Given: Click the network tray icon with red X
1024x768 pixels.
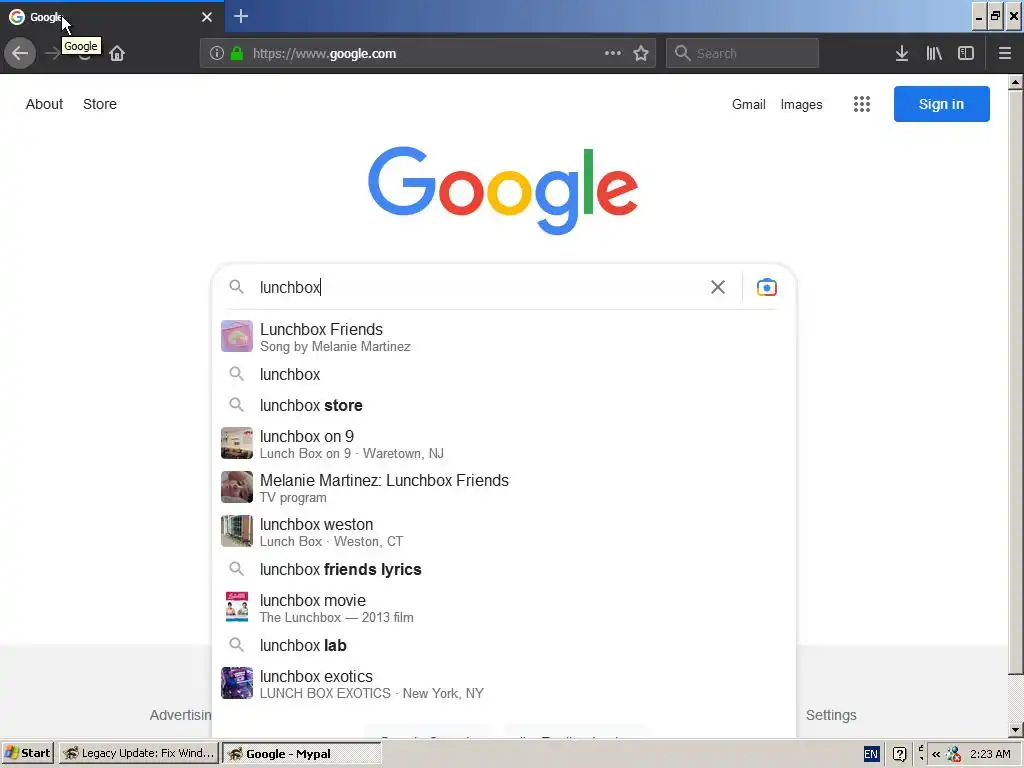Looking at the screenshot, I should pyautogui.click(x=953, y=754).
